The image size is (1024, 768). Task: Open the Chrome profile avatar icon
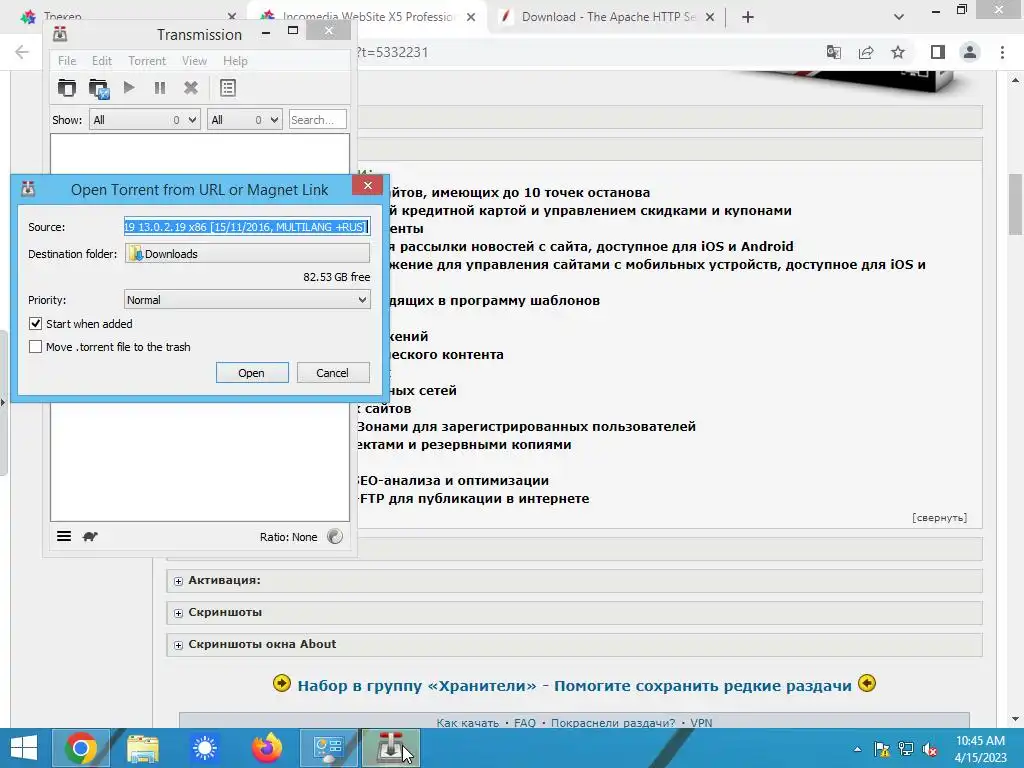tap(970, 52)
